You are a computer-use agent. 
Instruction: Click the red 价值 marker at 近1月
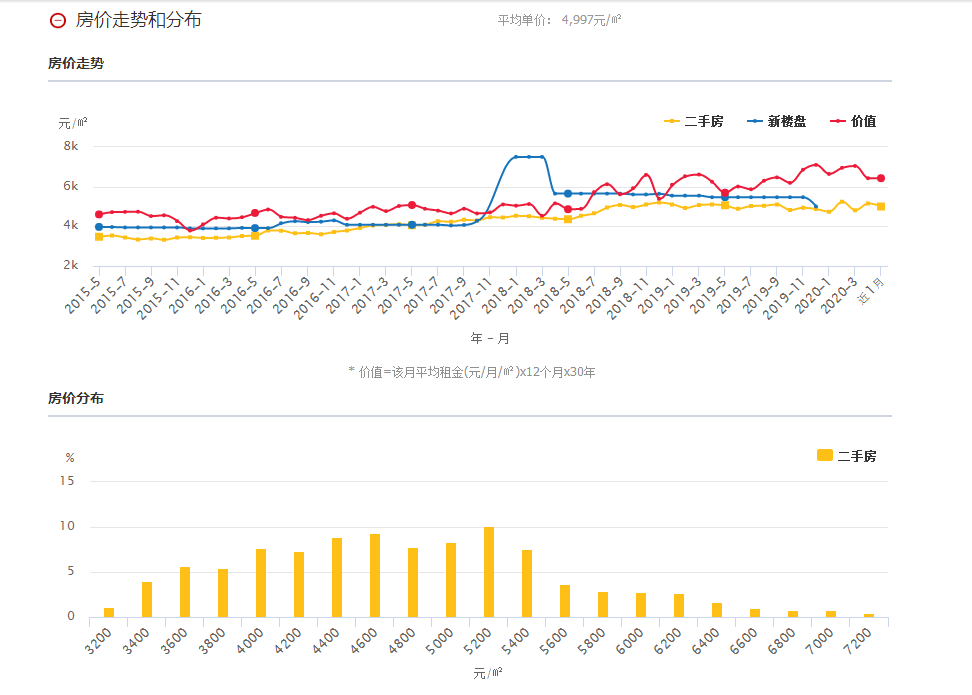click(881, 178)
